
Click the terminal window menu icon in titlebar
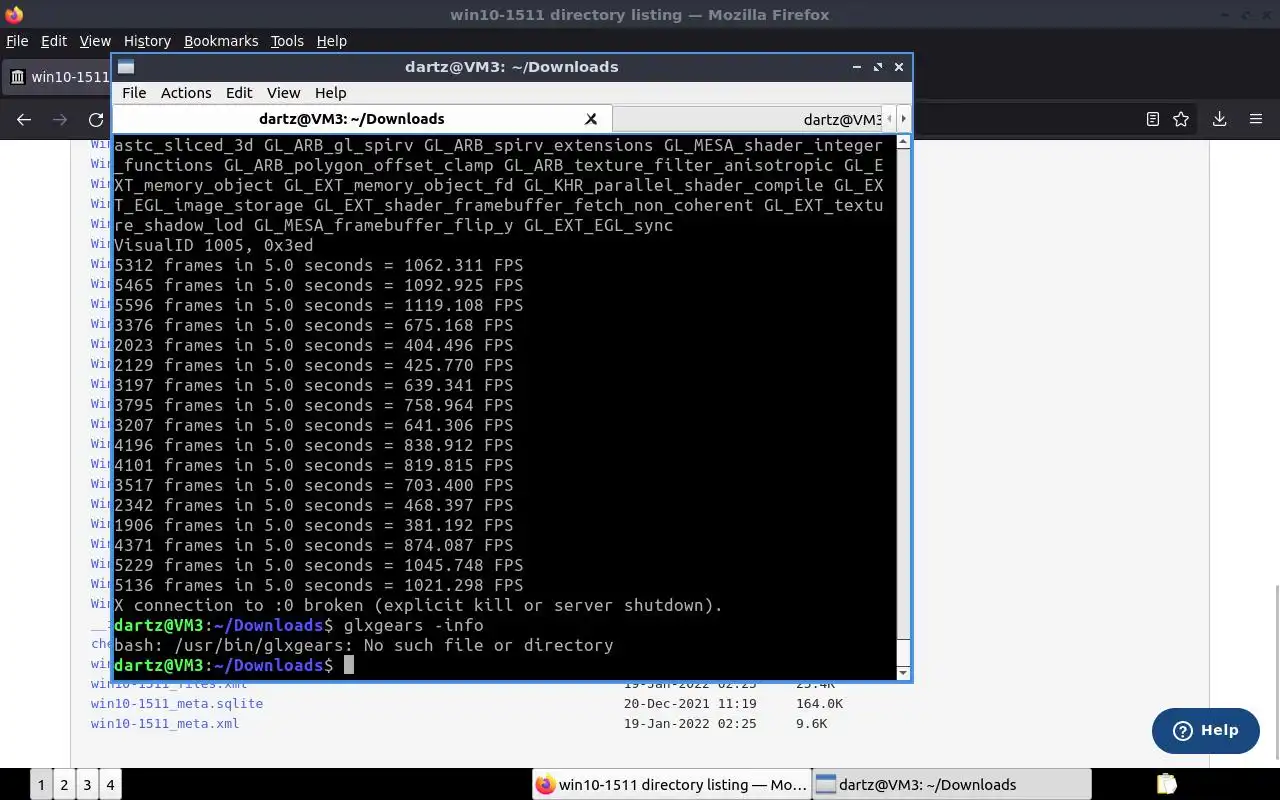(126, 67)
